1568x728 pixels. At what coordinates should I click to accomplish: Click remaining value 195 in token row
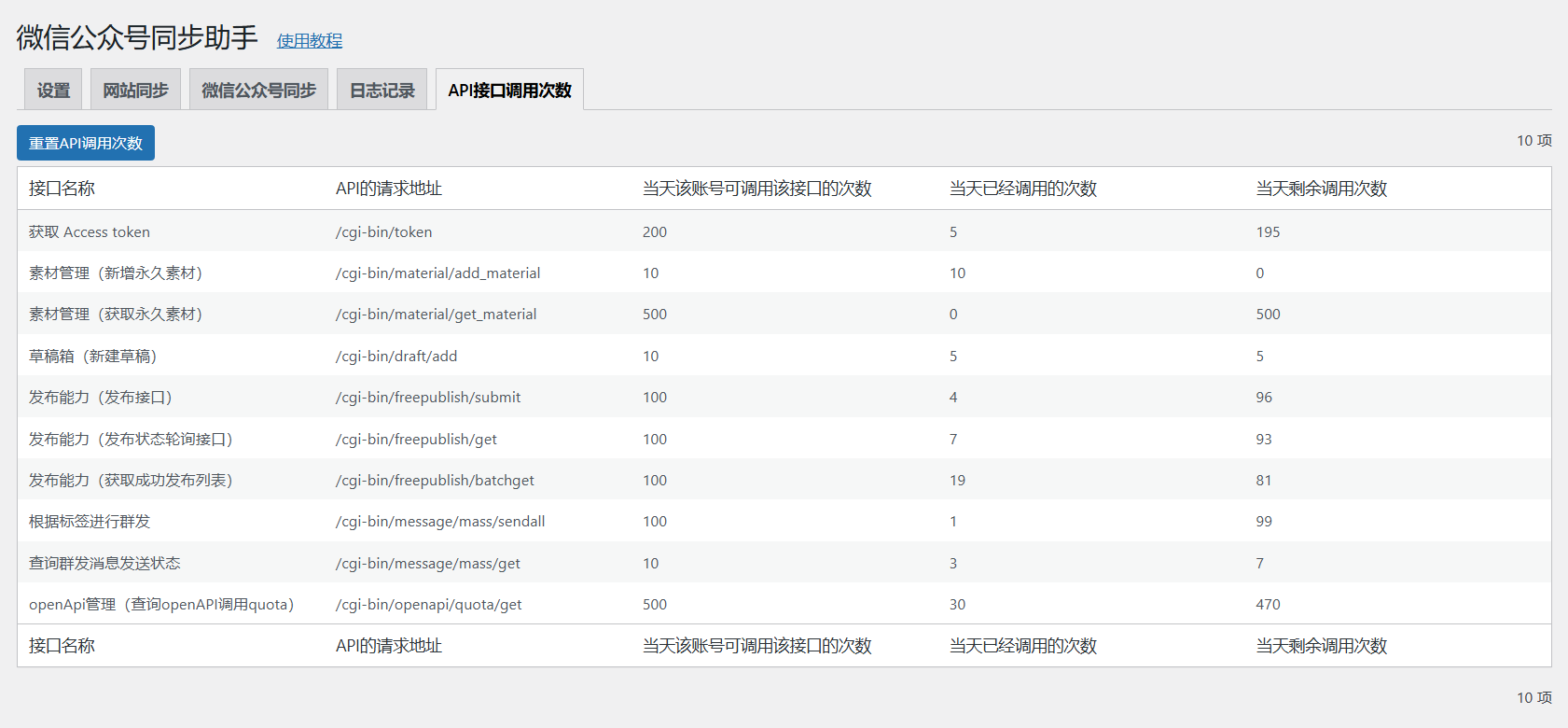[x=1268, y=231]
